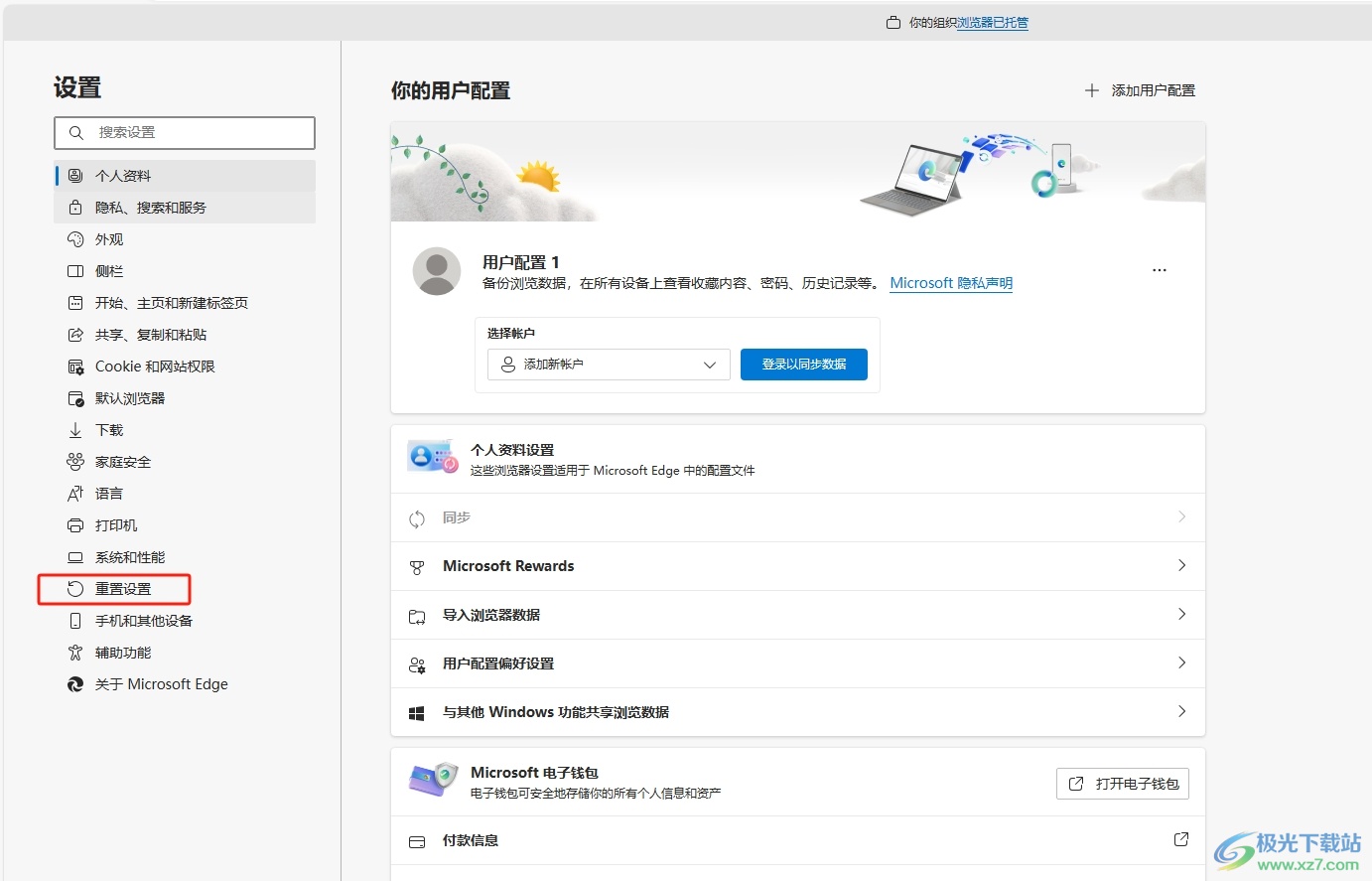The image size is (1372, 881).
Task: Click the external-link icon in 付款信息 row
Action: pos(1181,839)
